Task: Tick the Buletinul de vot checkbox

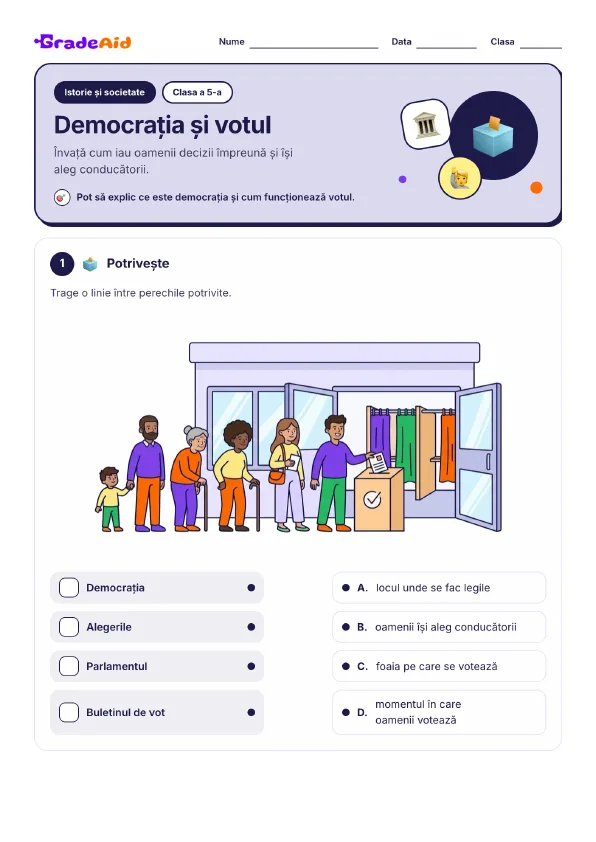Action: (69, 713)
